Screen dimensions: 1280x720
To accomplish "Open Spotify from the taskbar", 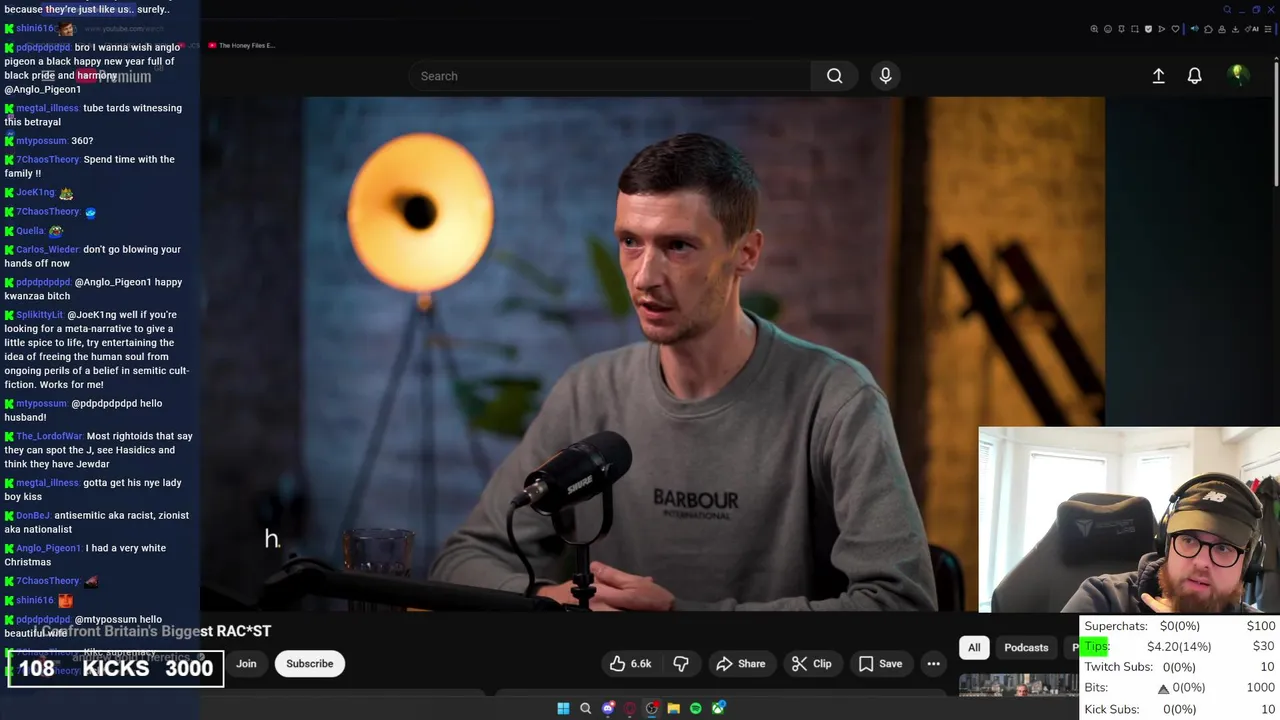I will tap(696, 708).
